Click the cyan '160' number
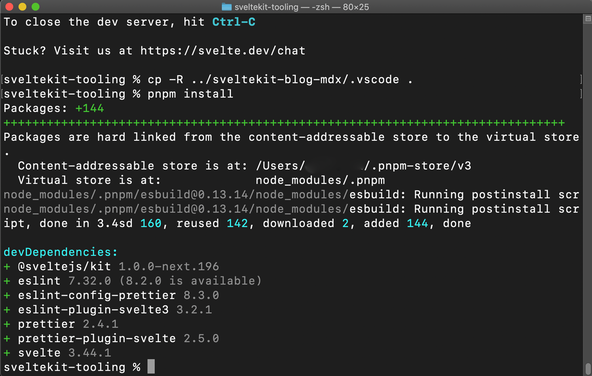Image resolution: width=592 pixels, height=376 pixels. click(151, 223)
